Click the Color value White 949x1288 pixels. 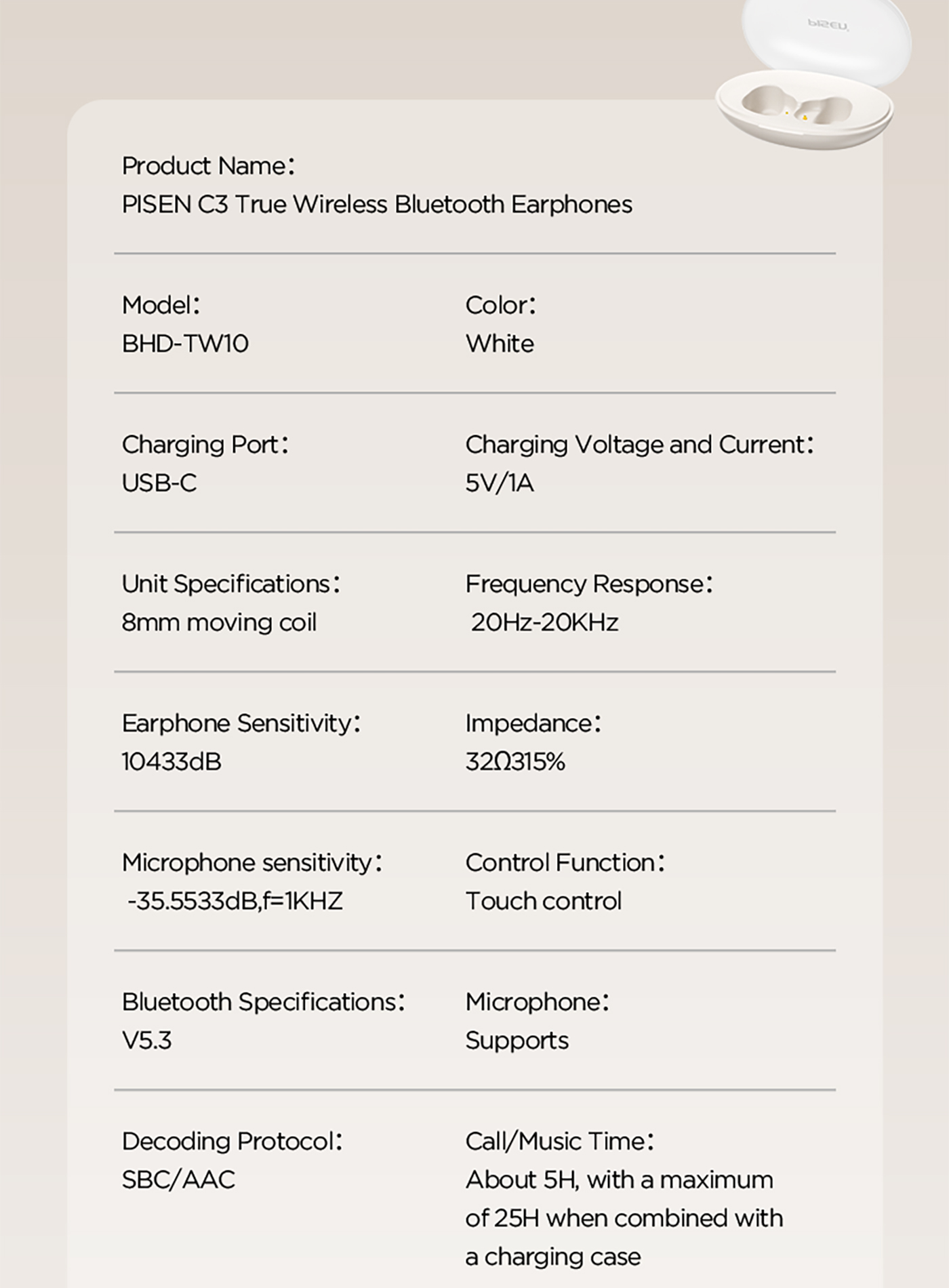(500, 344)
